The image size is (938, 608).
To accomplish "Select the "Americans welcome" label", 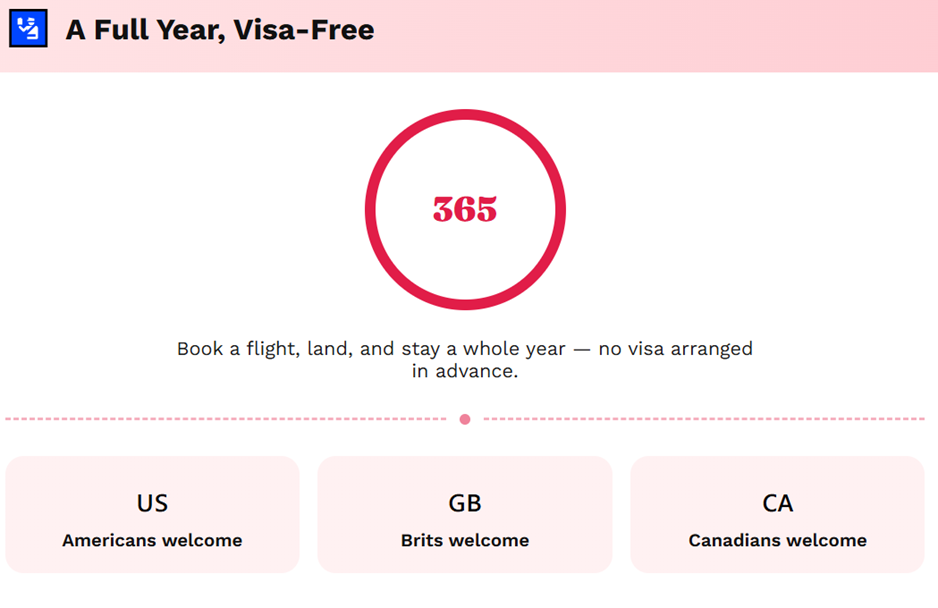I will tap(153, 540).
